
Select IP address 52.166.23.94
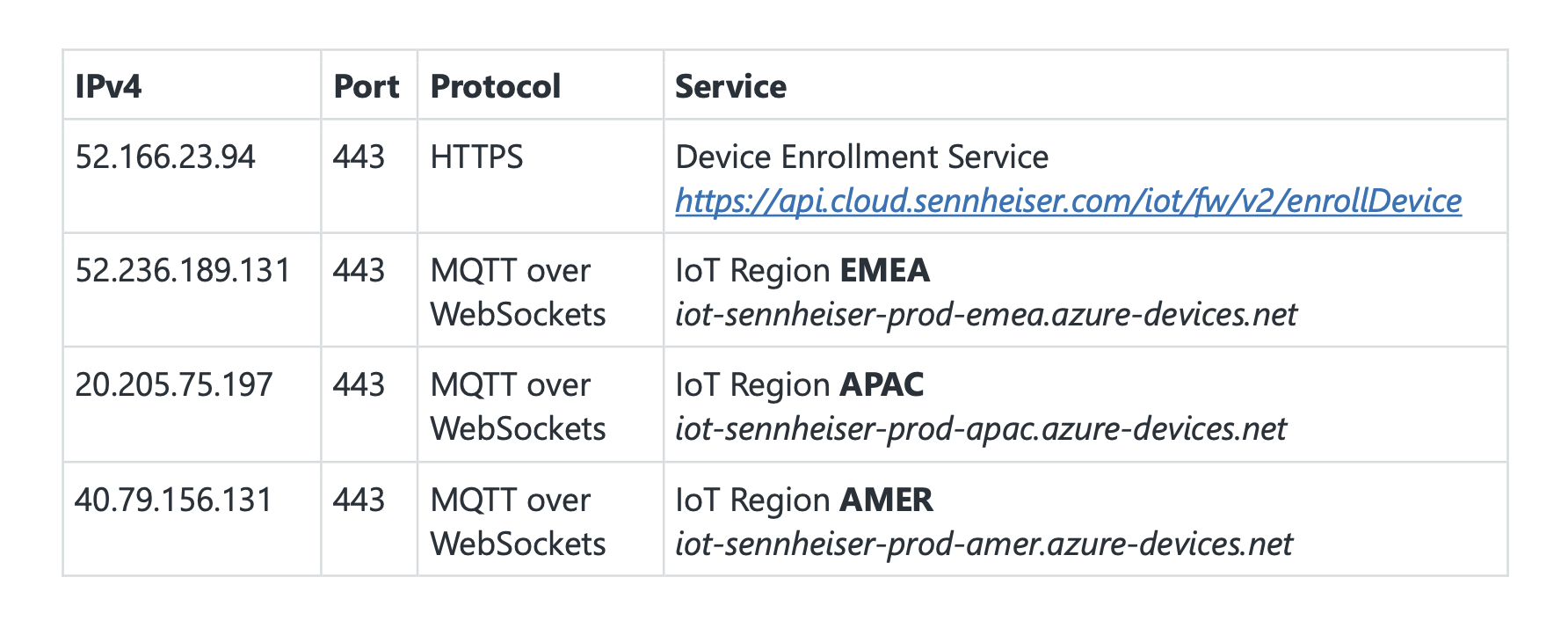pos(165,157)
